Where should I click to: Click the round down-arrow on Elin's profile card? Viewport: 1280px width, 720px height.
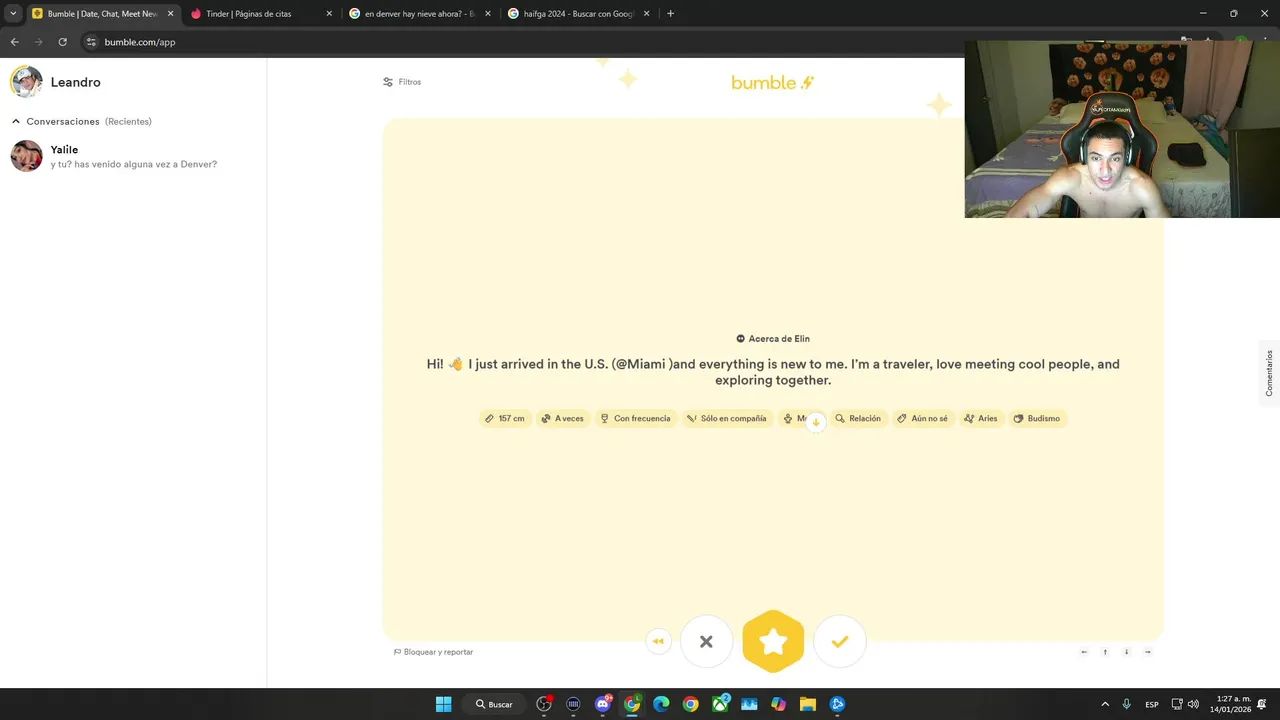(x=816, y=422)
